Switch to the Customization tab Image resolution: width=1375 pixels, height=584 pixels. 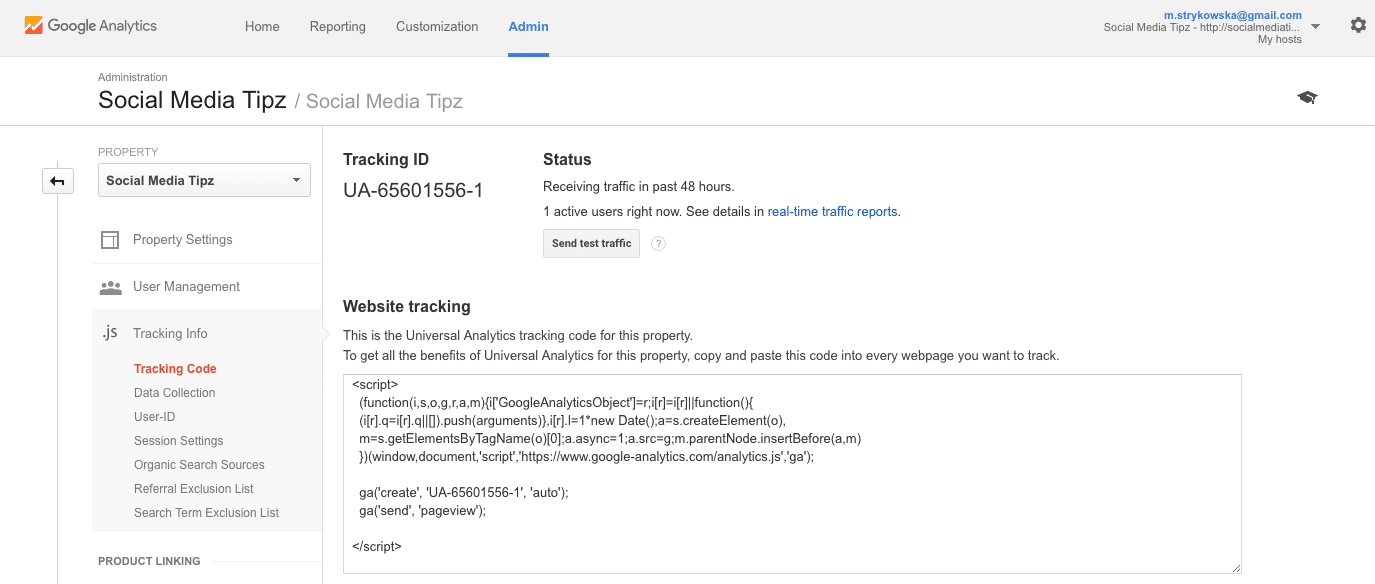(437, 27)
